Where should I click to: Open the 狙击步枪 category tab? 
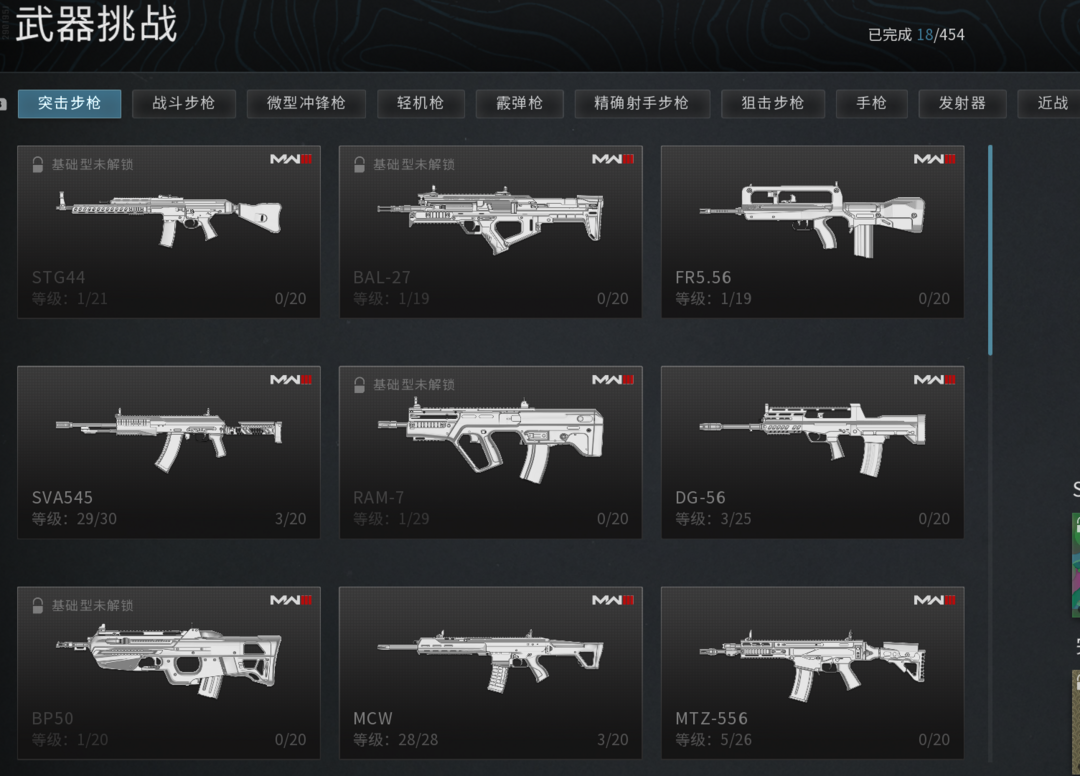(x=773, y=103)
